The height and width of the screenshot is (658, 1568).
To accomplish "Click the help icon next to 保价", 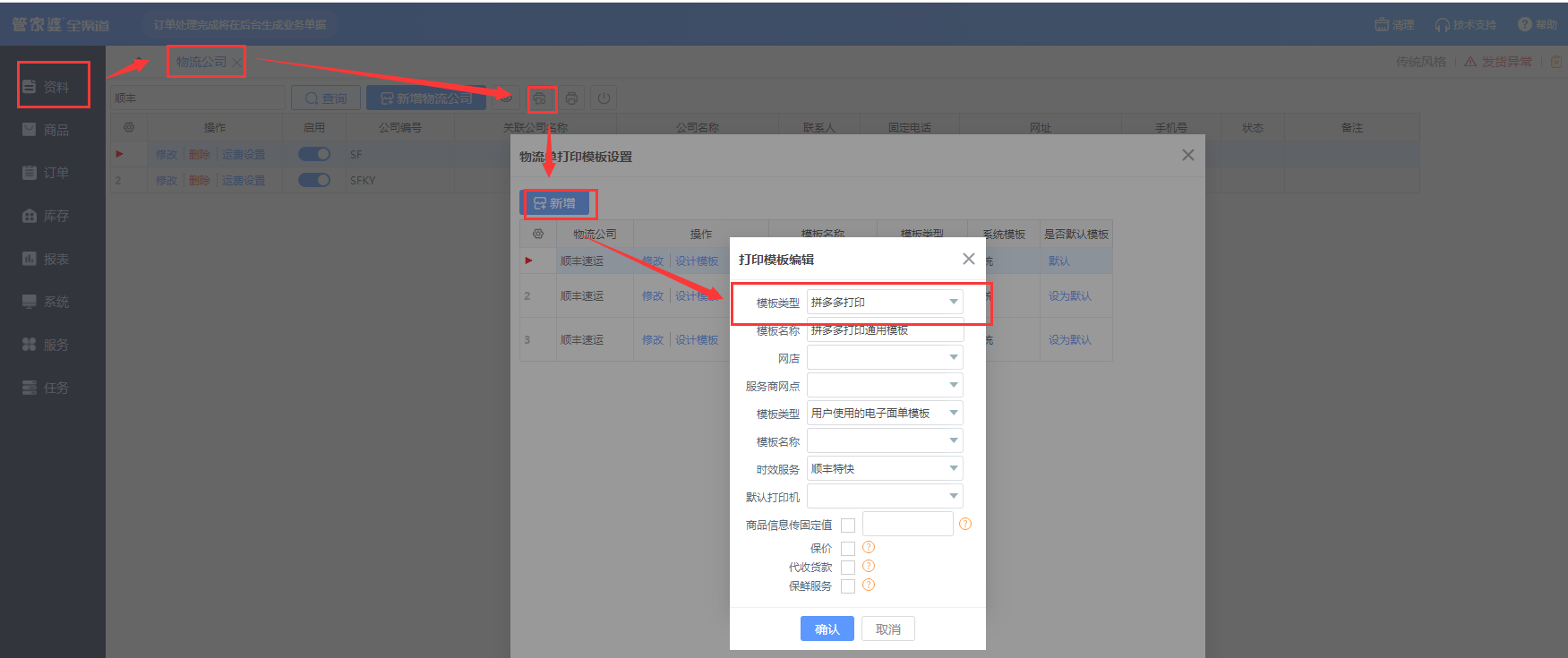I will pyautogui.click(x=869, y=547).
